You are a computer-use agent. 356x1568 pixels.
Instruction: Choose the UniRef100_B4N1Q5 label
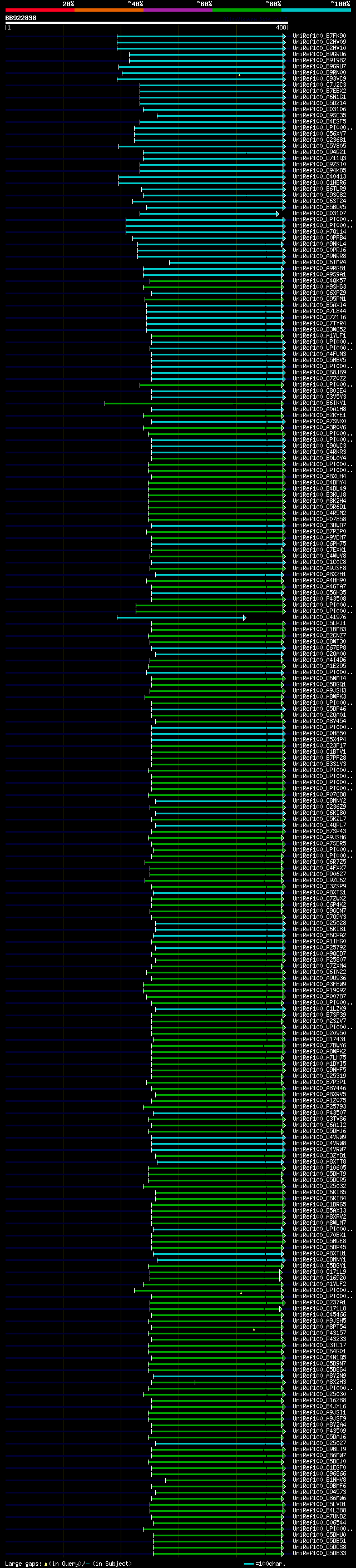[319, 1357]
